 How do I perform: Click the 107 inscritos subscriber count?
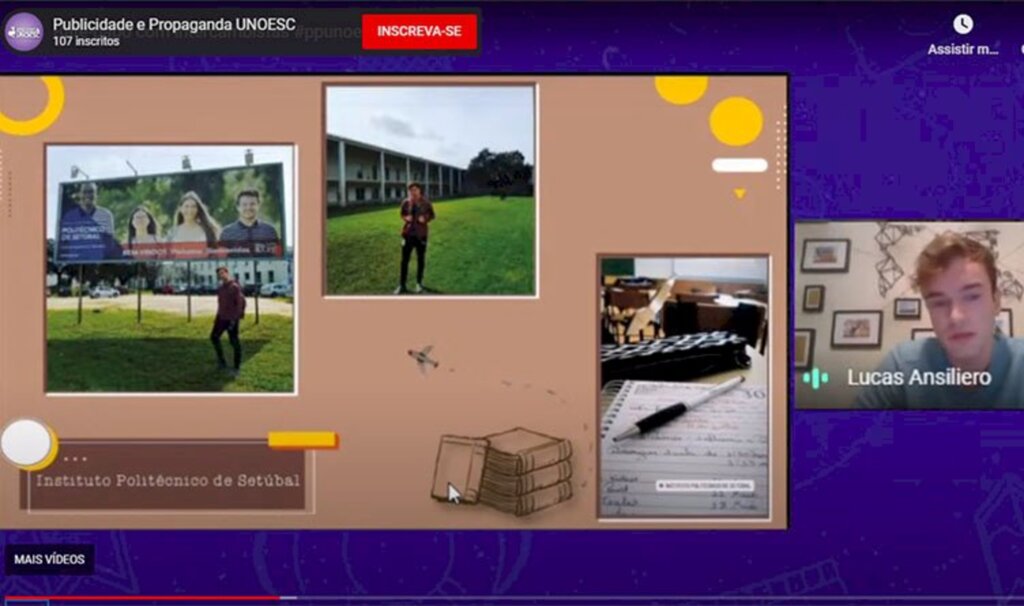click(x=86, y=41)
